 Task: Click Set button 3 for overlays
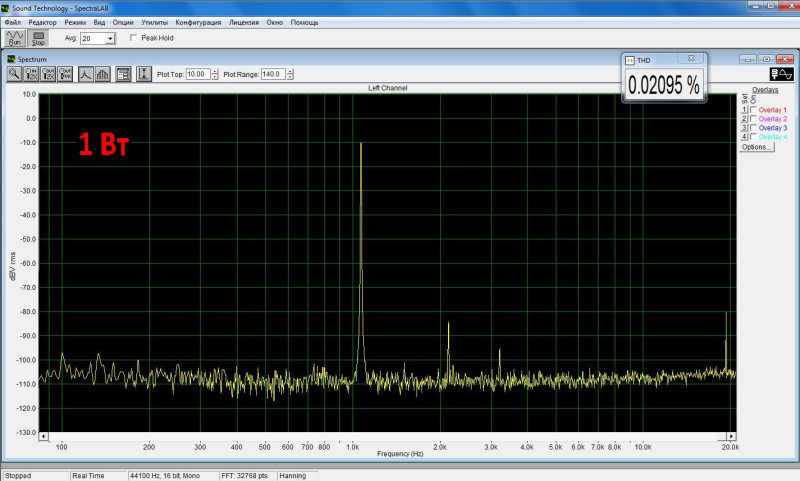pyautogui.click(x=744, y=128)
